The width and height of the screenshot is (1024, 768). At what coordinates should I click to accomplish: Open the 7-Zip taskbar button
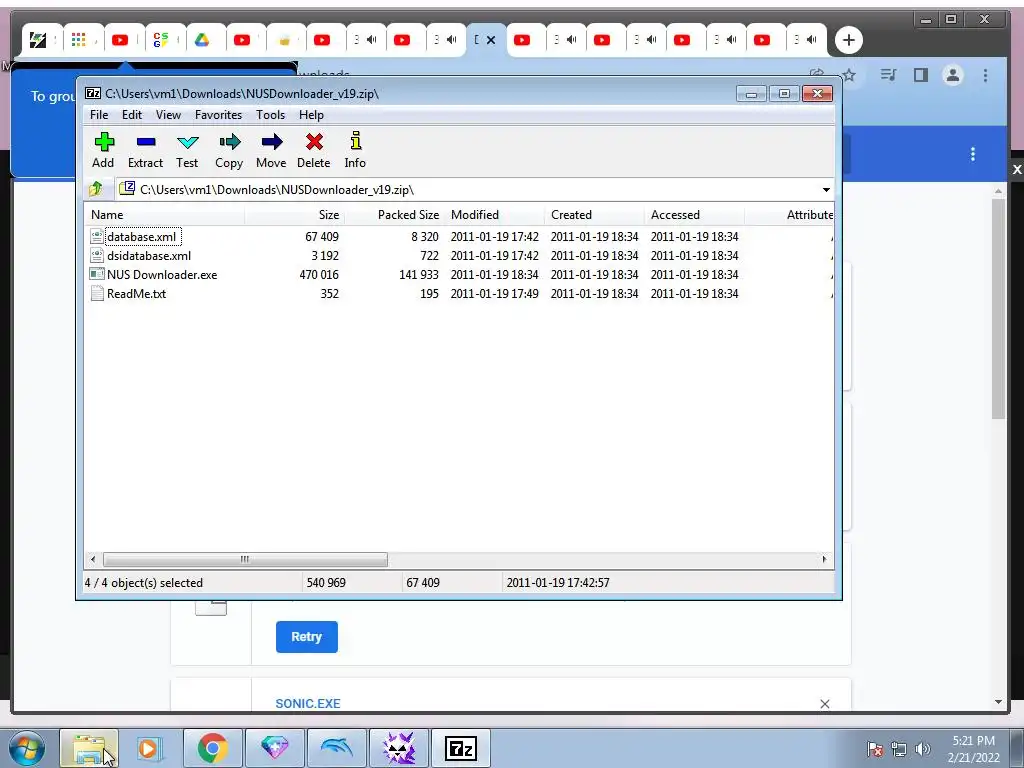[460, 748]
